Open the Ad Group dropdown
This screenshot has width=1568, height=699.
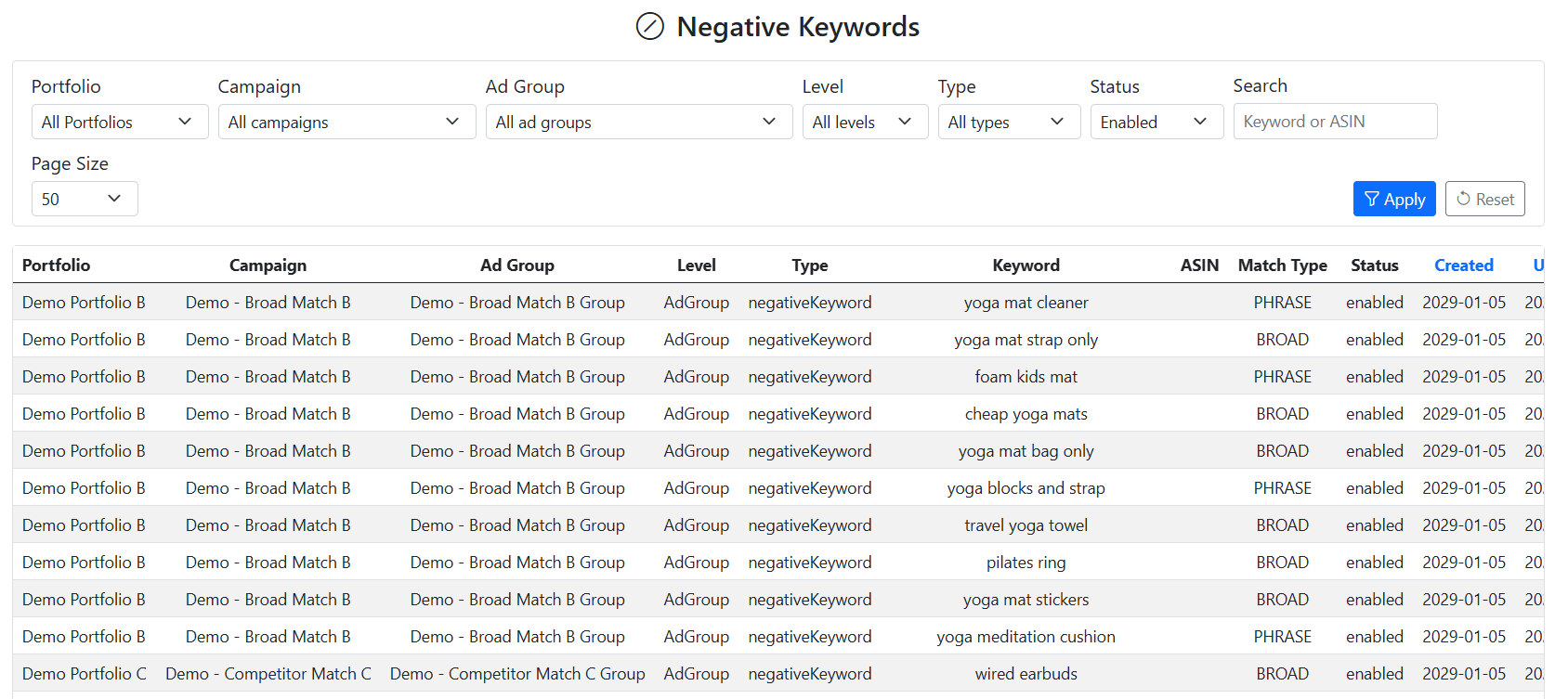click(x=637, y=122)
